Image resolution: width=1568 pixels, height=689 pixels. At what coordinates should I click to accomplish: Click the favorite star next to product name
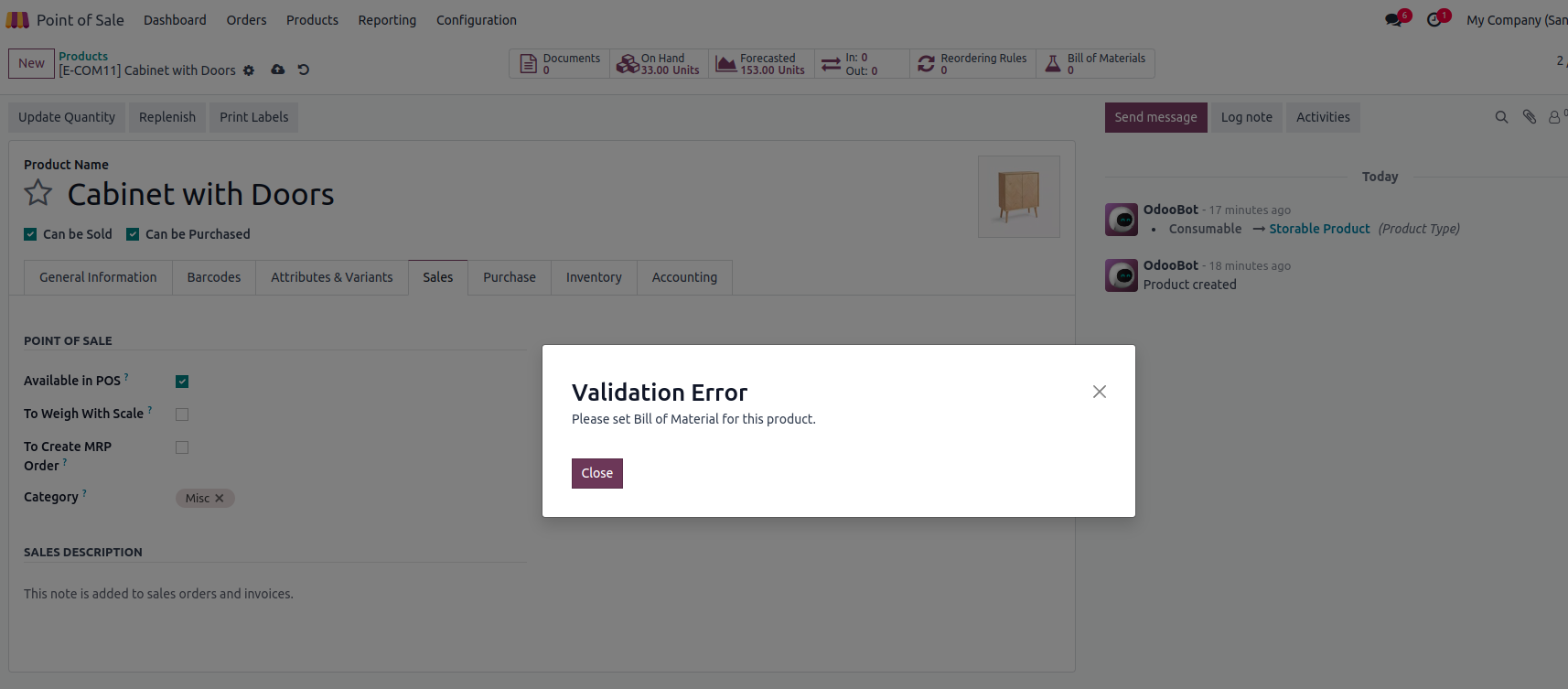click(38, 193)
